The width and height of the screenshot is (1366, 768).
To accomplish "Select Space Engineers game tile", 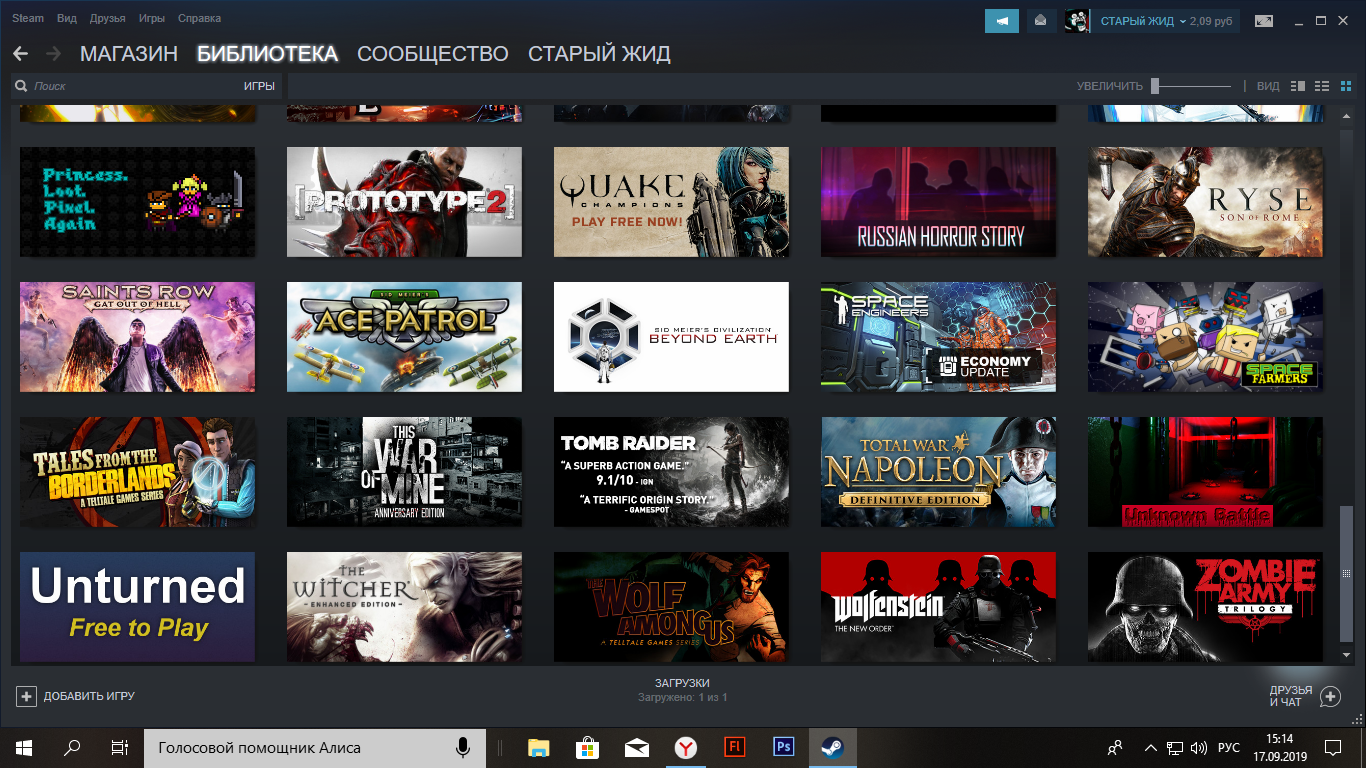I will pyautogui.click(x=938, y=337).
